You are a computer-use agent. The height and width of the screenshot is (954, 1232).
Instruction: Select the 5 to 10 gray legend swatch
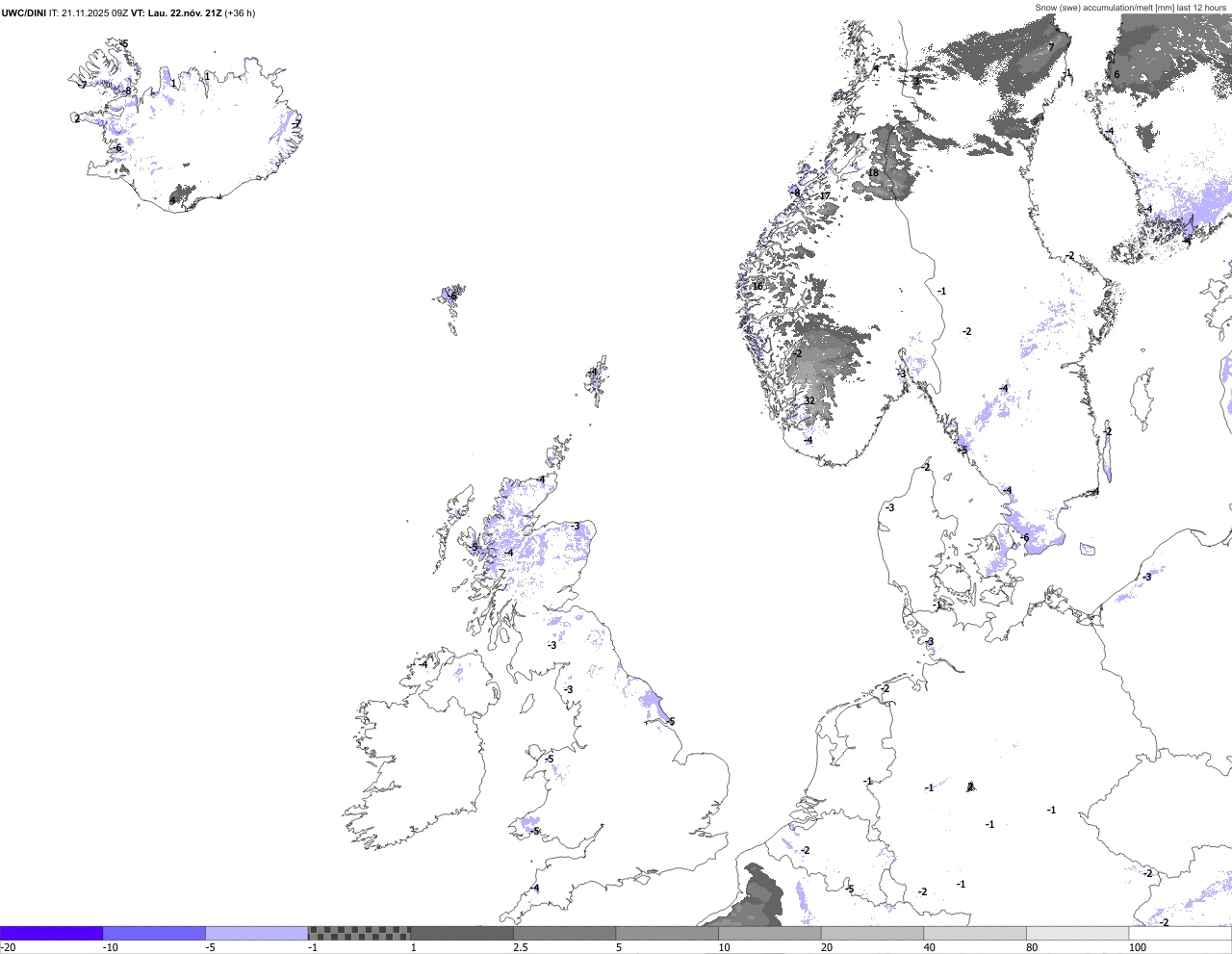coord(667,933)
